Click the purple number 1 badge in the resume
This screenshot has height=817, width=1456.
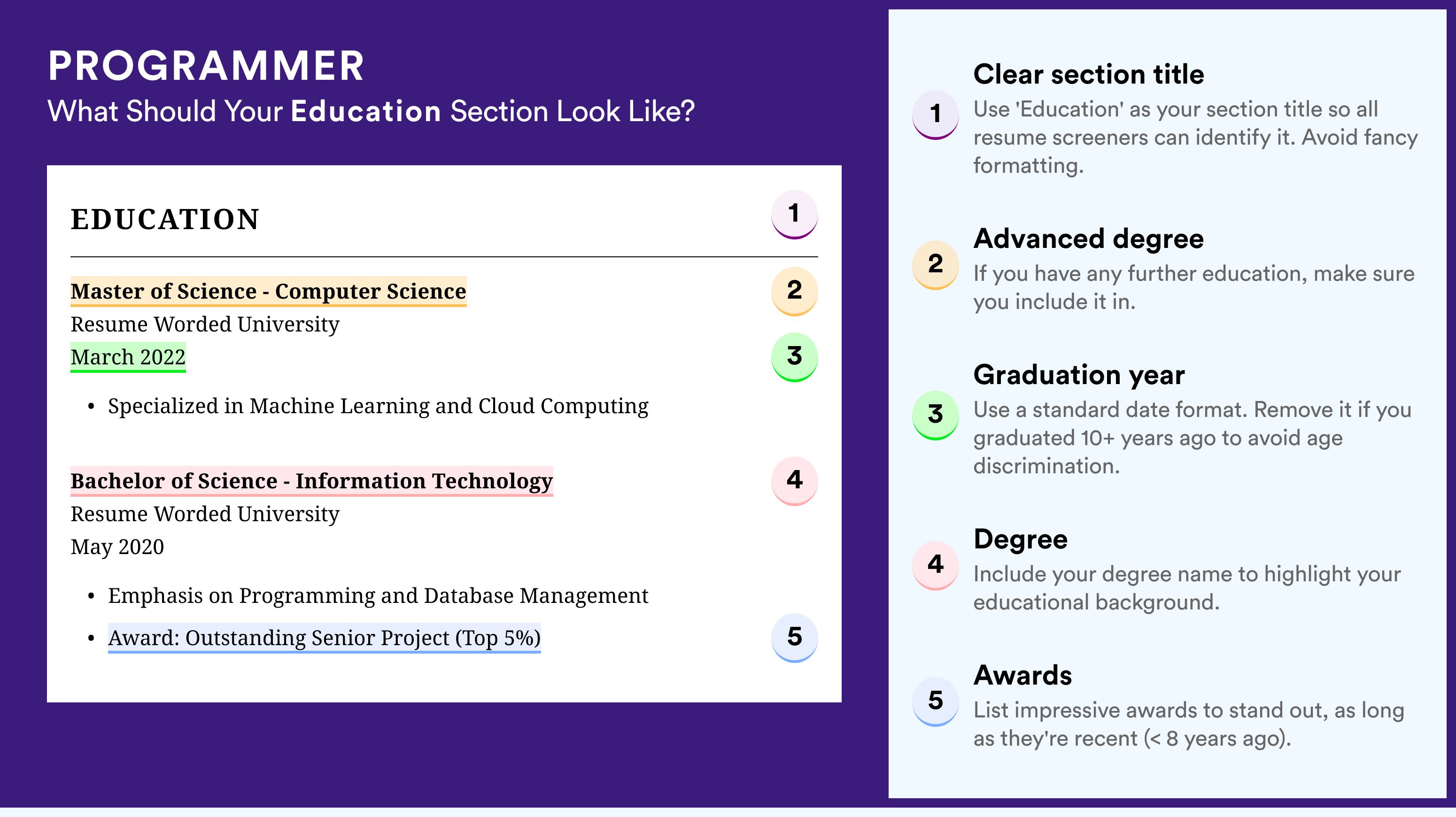pyautogui.click(x=794, y=214)
